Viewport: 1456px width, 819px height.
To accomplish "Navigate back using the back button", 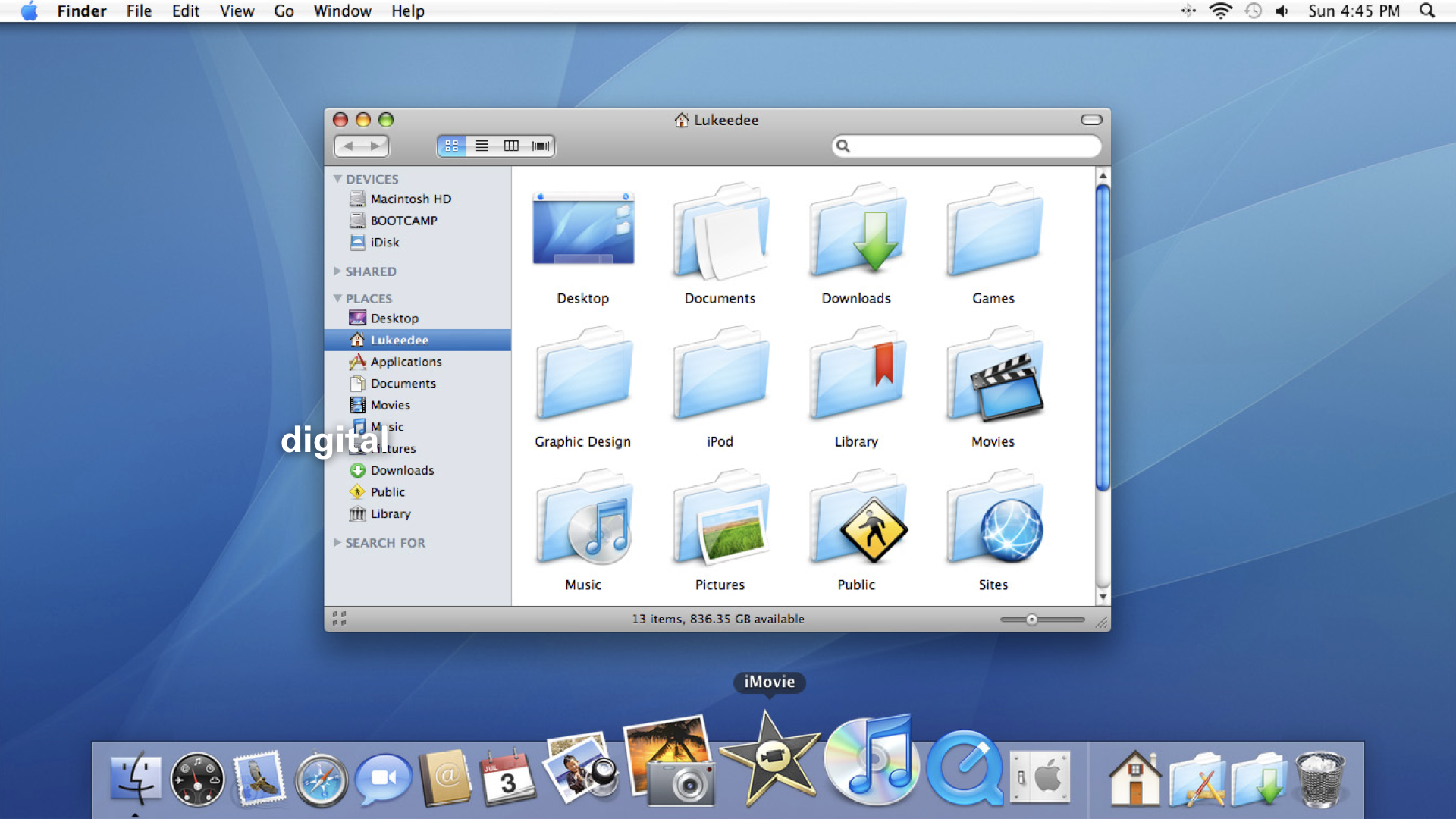I will point(352,145).
